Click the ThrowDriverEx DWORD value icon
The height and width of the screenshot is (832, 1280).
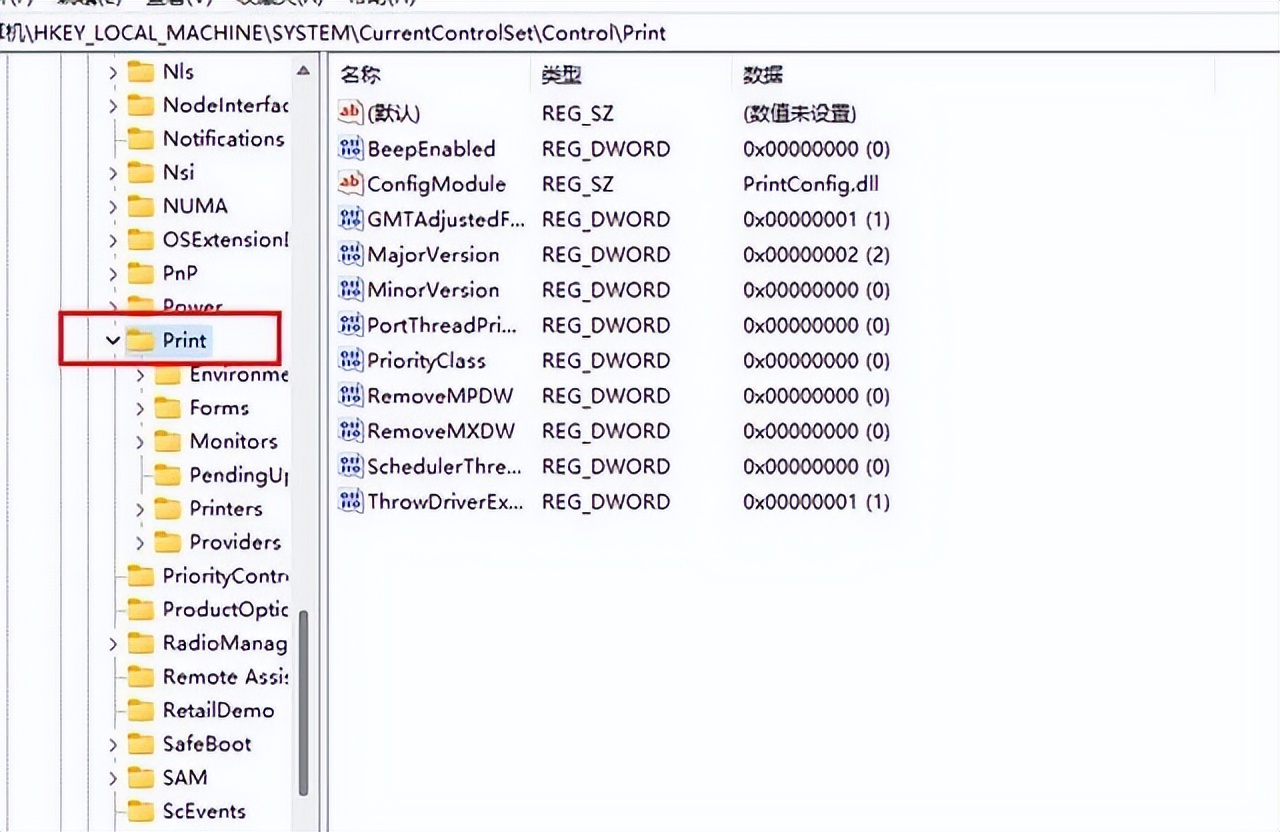349,501
